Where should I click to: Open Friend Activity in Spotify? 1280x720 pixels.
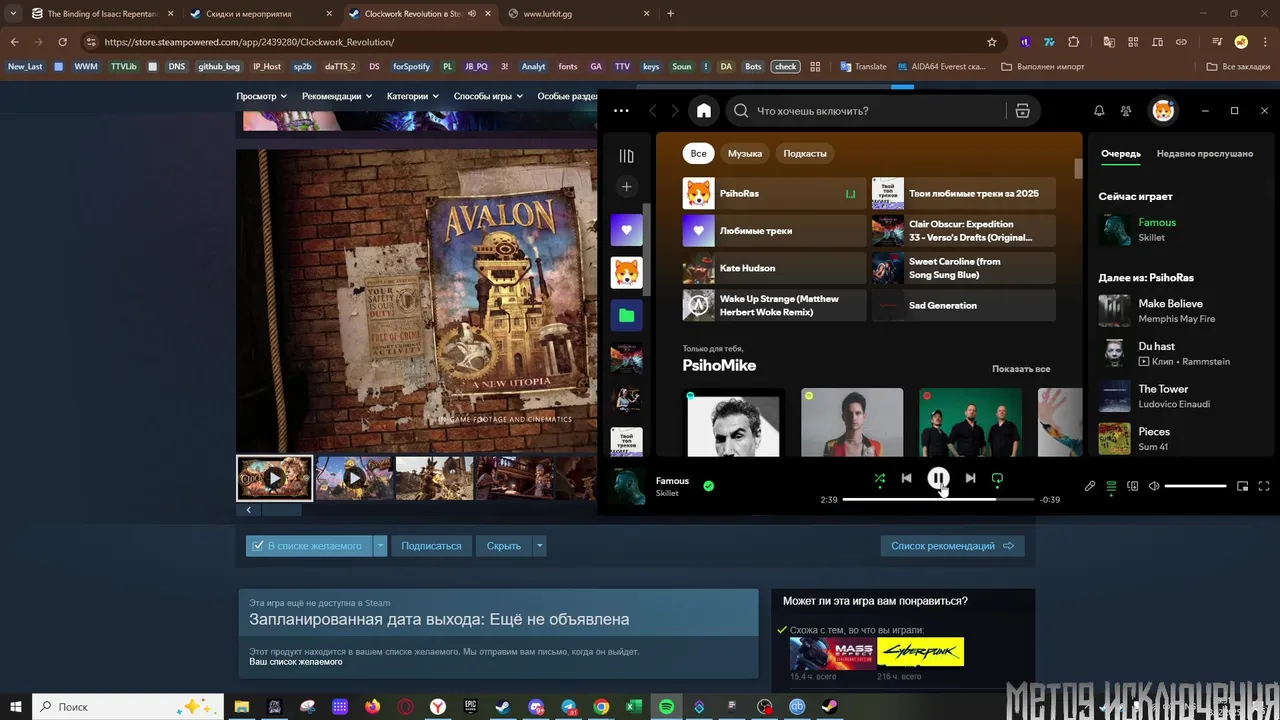[x=1126, y=111]
